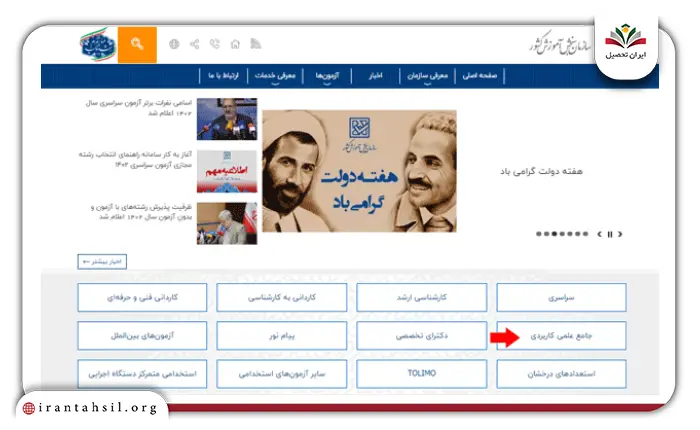
Task: Advance to next slide with right arrow
Action: point(620,234)
